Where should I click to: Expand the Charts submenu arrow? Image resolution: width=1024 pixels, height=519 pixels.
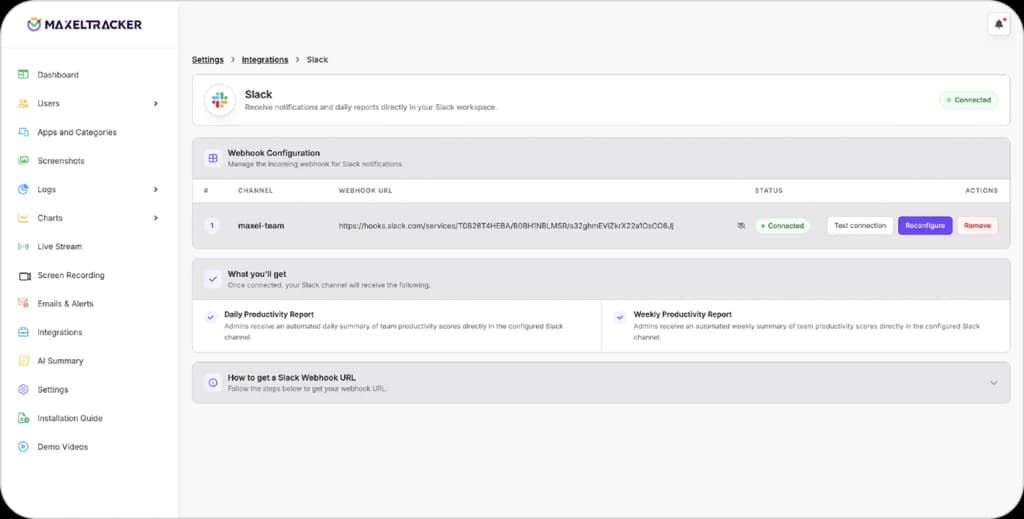pyautogui.click(x=155, y=218)
